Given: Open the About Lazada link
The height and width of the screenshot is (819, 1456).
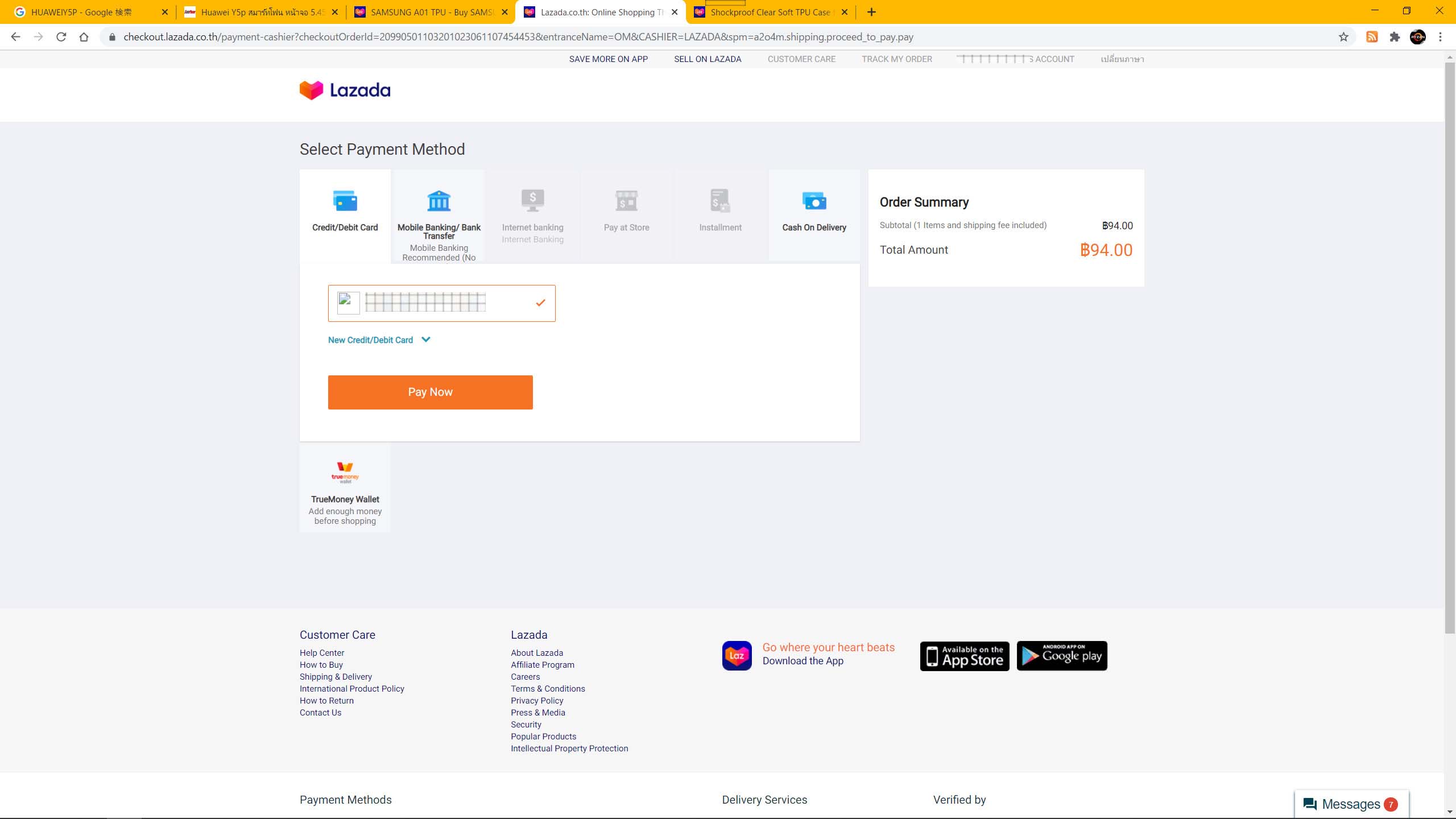Looking at the screenshot, I should coord(537,653).
